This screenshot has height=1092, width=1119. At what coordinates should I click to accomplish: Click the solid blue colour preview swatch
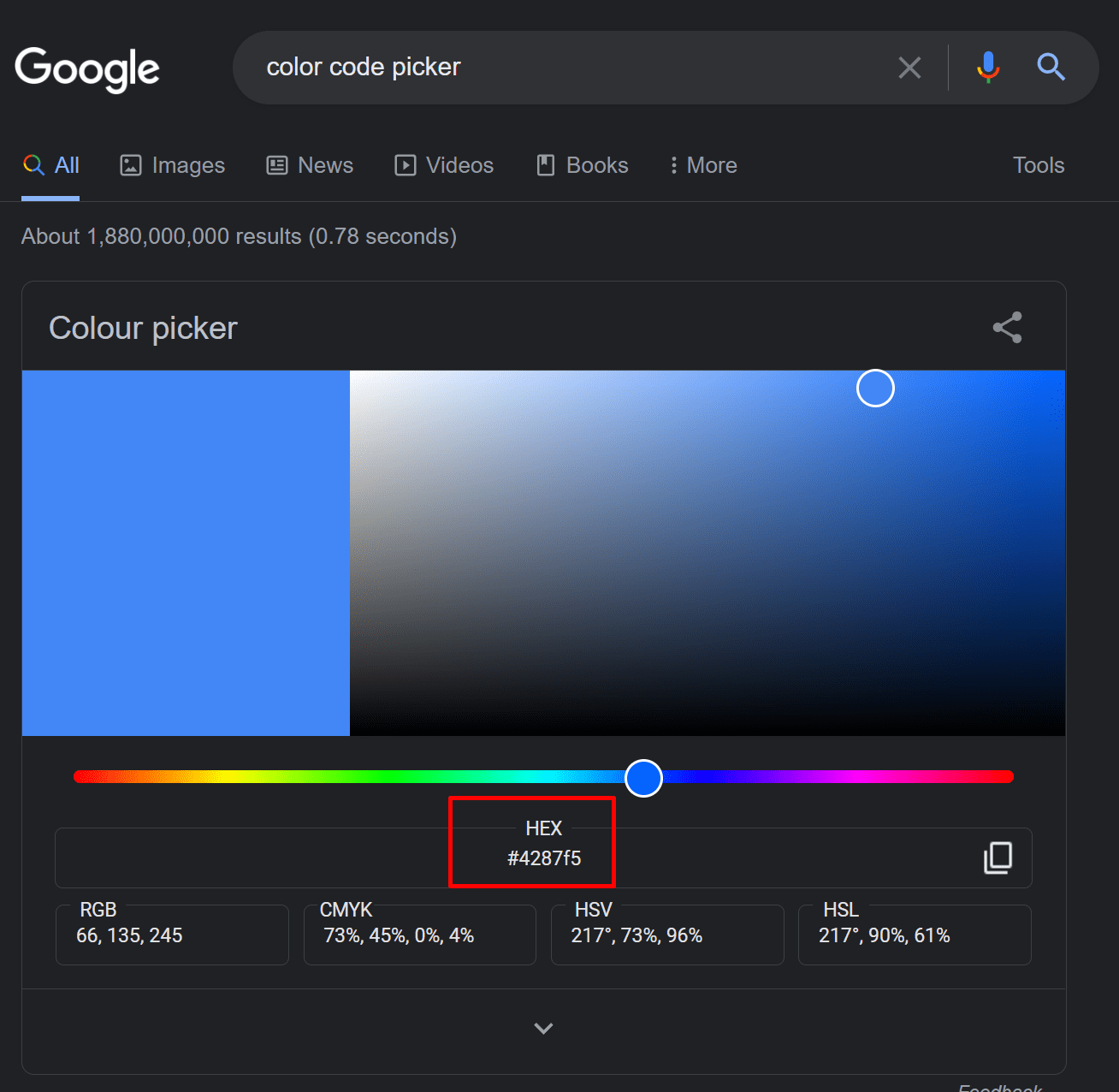click(x=186, y=553)
